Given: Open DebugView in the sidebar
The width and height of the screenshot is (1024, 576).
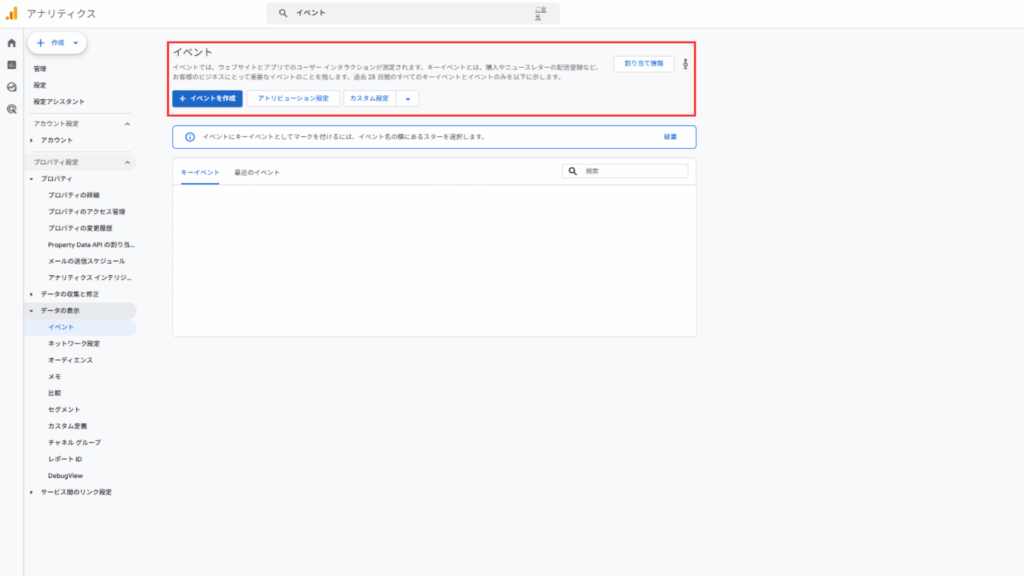Looking at the screenshot, I should click(x=65, y=475).
